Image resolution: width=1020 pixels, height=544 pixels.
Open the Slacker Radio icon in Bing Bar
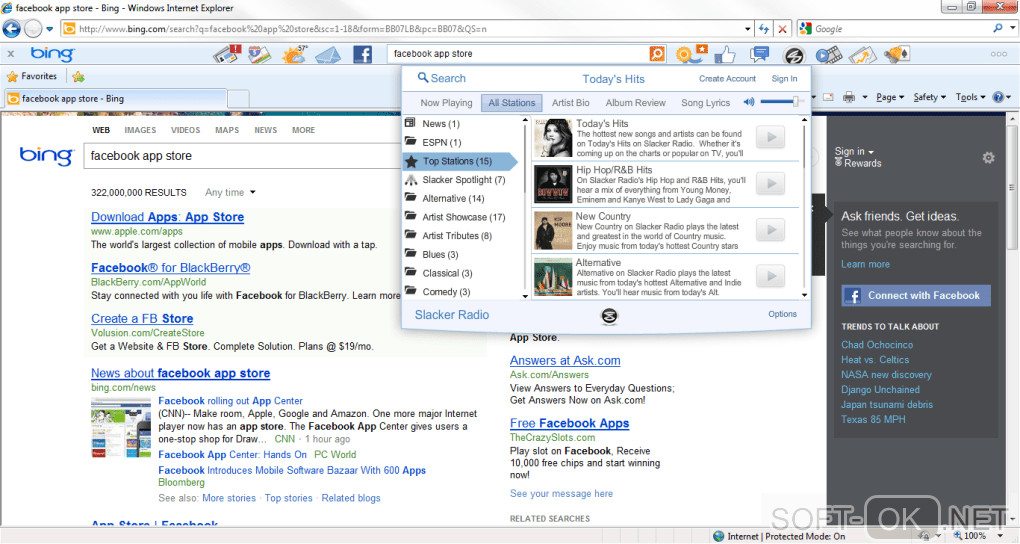tap(794, 56)
